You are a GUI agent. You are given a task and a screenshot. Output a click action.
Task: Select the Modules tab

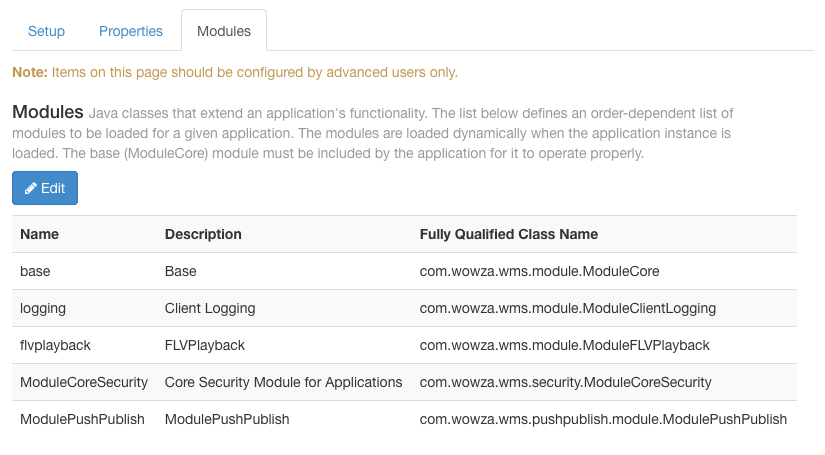[224, 31]
